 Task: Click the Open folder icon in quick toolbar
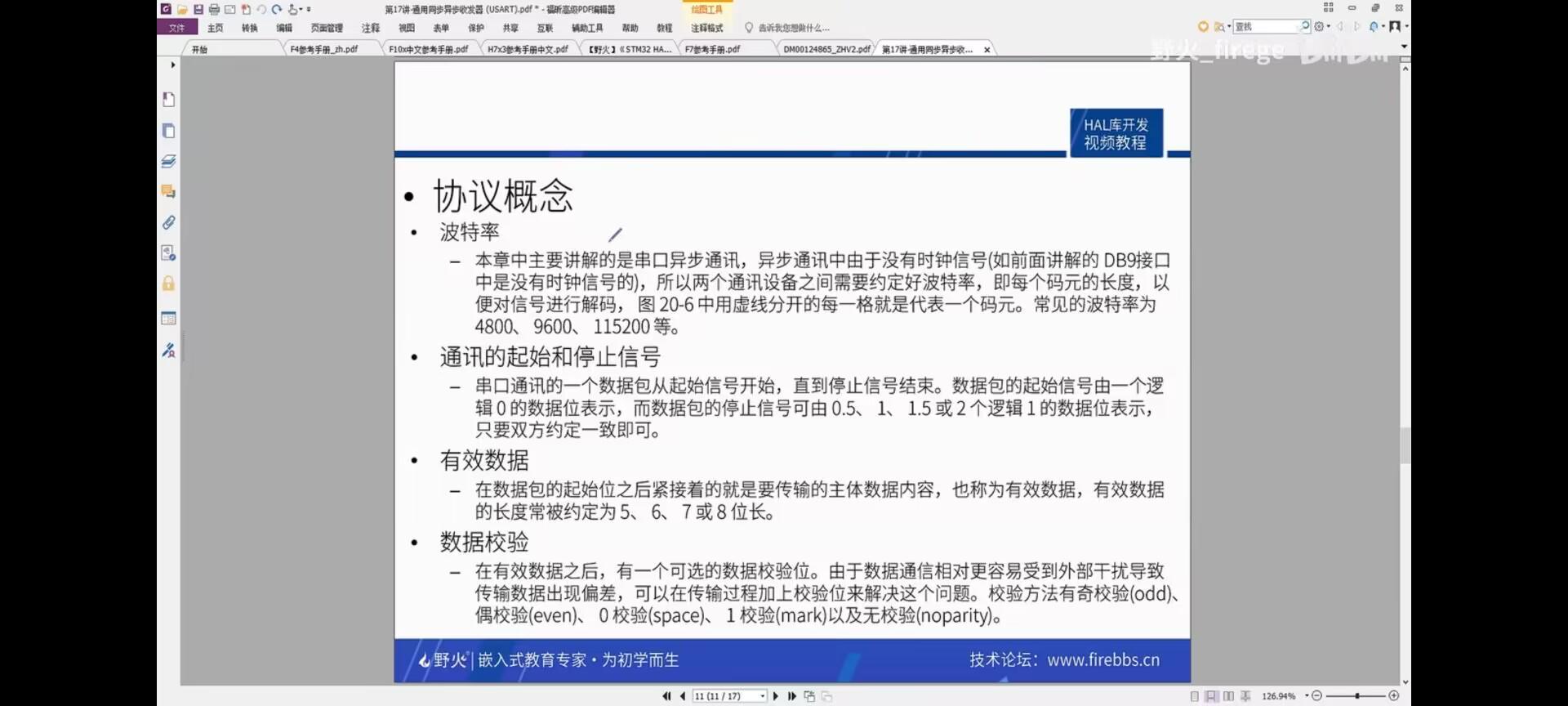182,9
